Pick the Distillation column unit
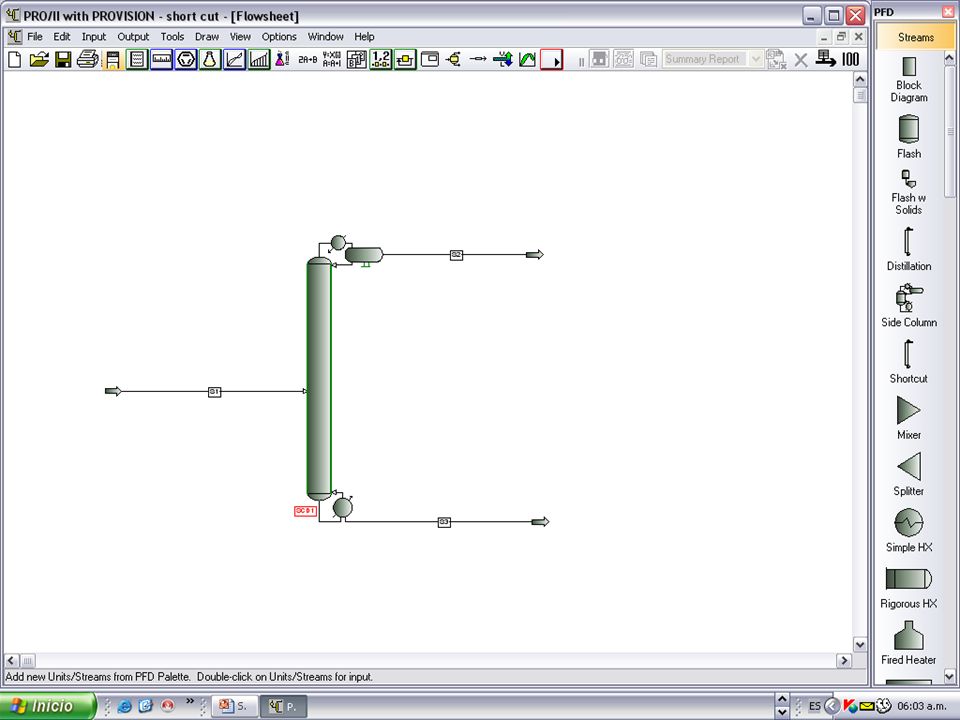The width and height of the screenshot is (960, 720). [x=909, y=249]
